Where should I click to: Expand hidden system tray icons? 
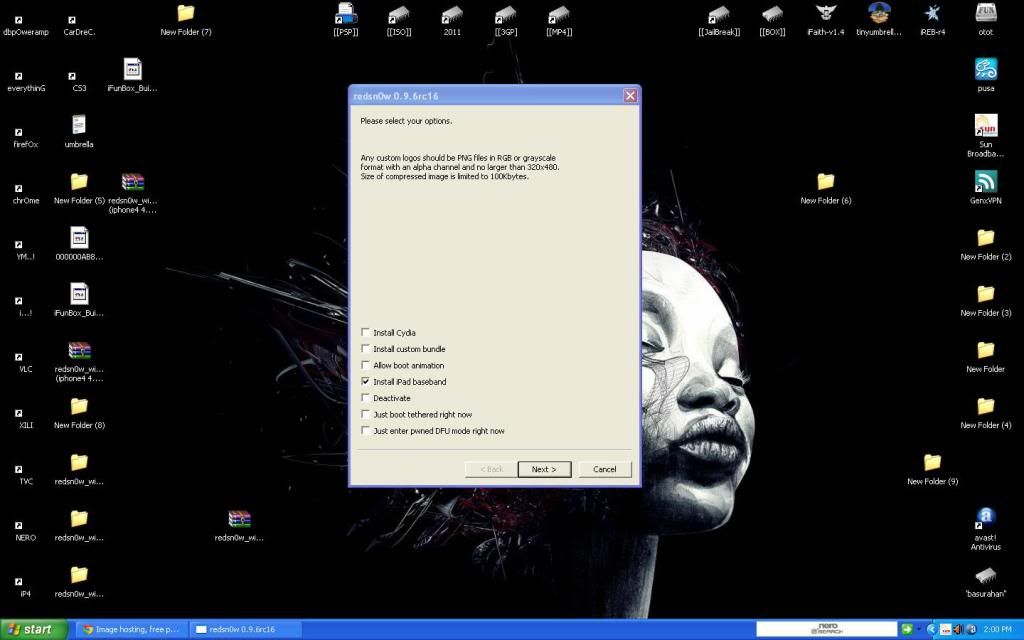pyautogui.click(x=932, y=630)
